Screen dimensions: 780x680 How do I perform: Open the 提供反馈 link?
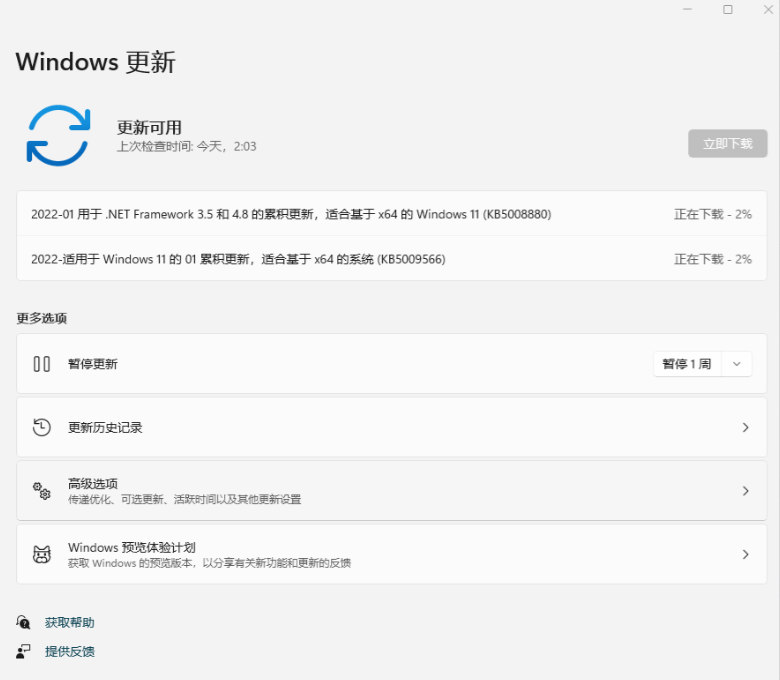70,651
